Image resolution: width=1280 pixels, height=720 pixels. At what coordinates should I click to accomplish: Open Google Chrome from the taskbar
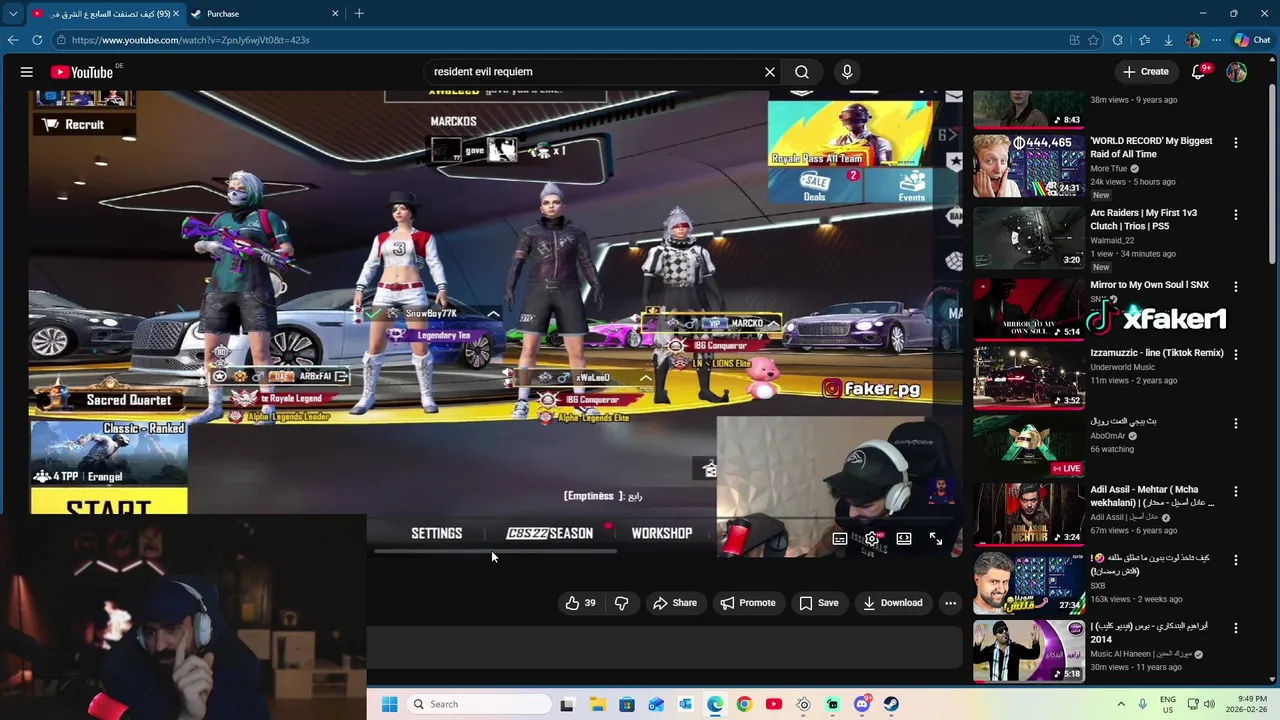744,704
